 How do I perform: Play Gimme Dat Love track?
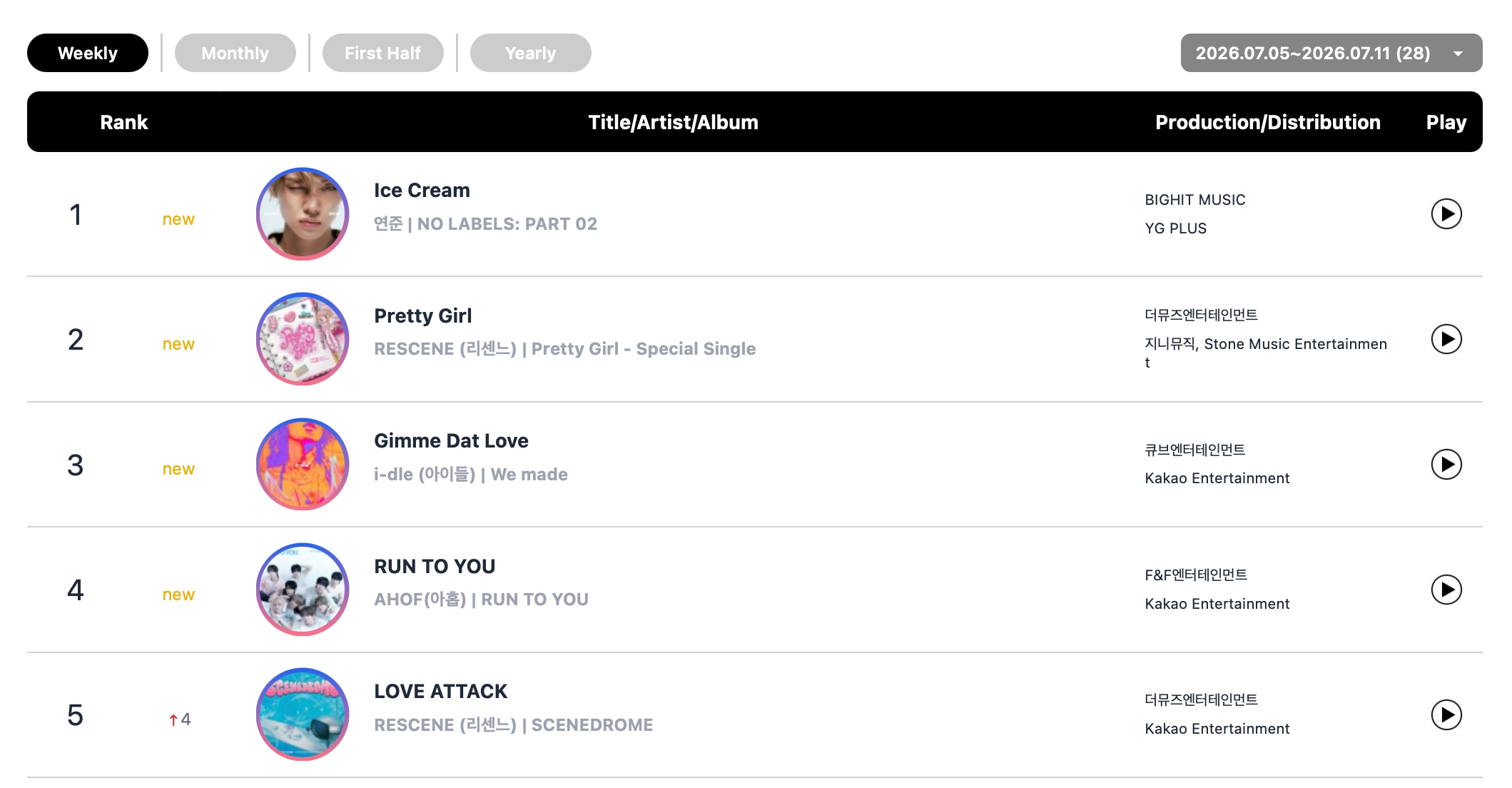(x=1446, y=464)
